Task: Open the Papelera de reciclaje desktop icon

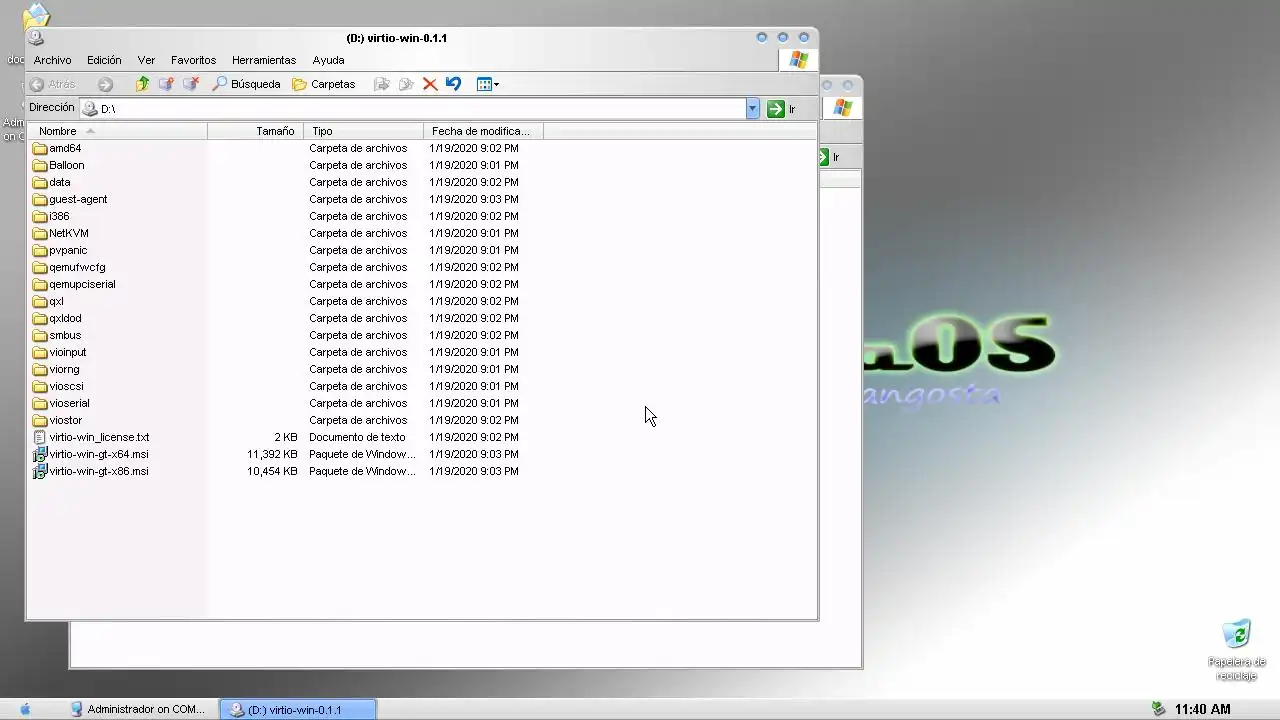Action: point(1237,649)
